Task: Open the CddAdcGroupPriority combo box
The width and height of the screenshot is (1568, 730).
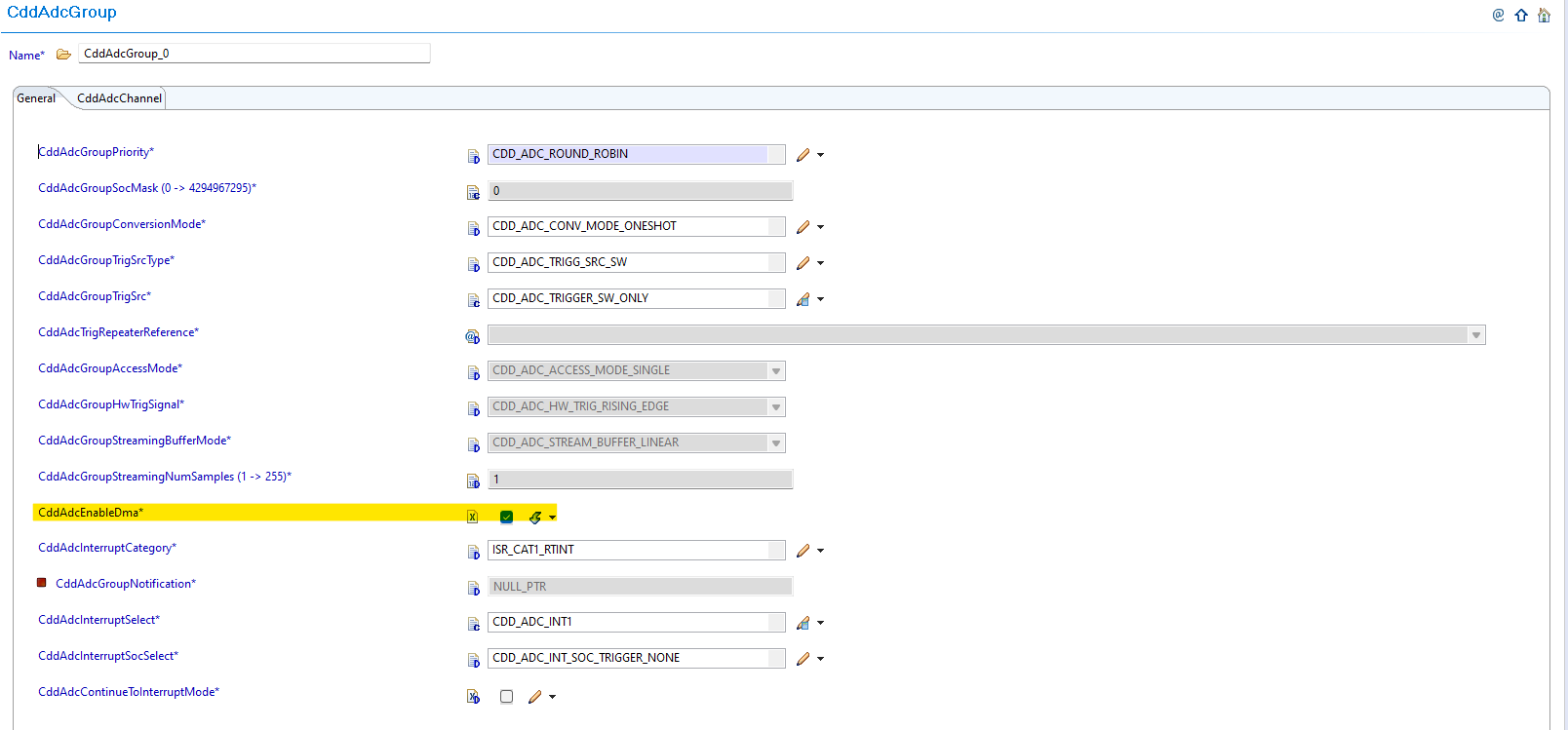Action: 636,154
